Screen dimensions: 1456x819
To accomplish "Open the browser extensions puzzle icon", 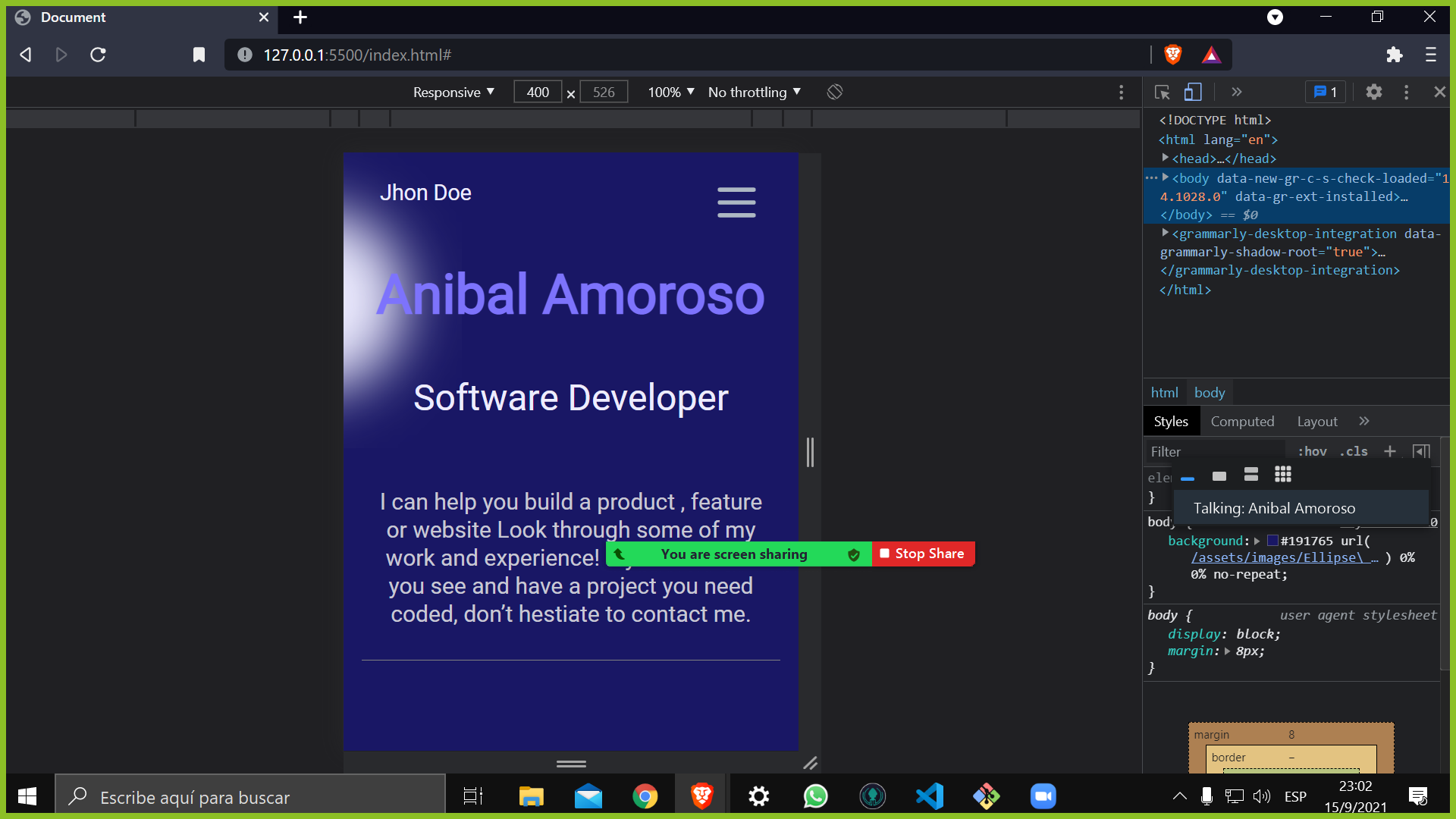I will [1394, 55].
